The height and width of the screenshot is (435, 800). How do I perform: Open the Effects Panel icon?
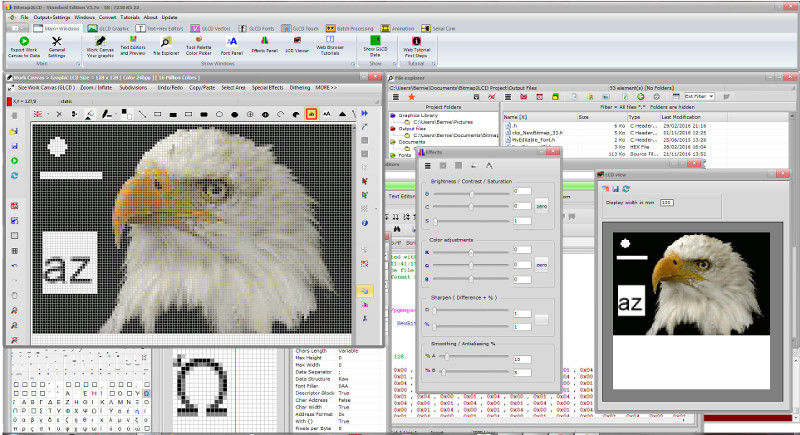[x=264, y=40]
